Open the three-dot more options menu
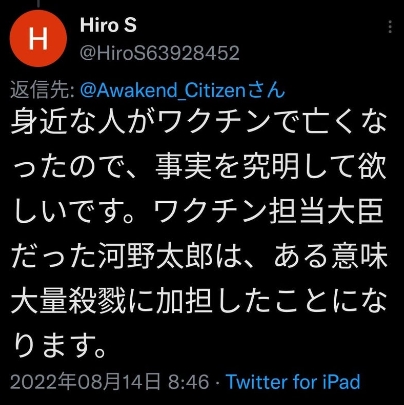The image size is (404, 405). tap(390, 27)
